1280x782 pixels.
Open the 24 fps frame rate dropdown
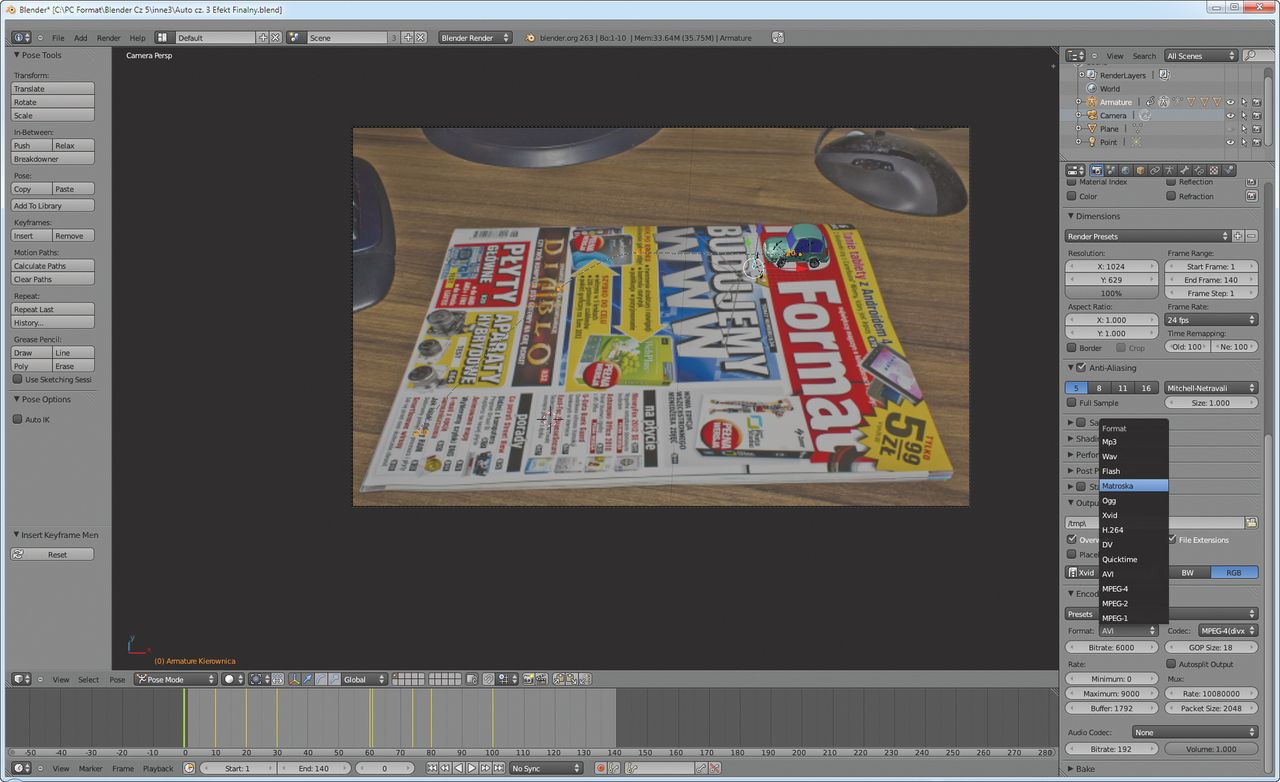1210,320
